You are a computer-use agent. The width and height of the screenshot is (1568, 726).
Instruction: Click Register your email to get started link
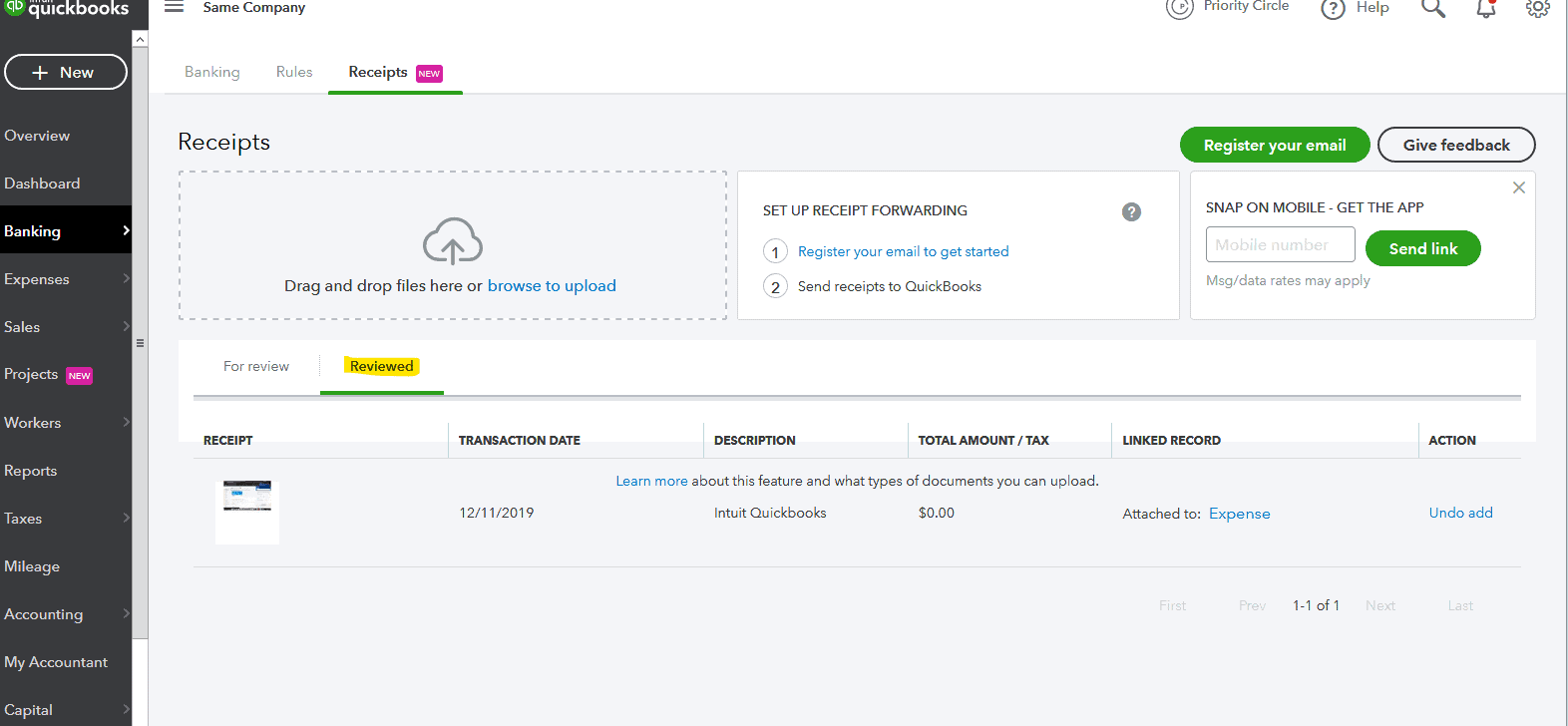(x=904, y=251)
